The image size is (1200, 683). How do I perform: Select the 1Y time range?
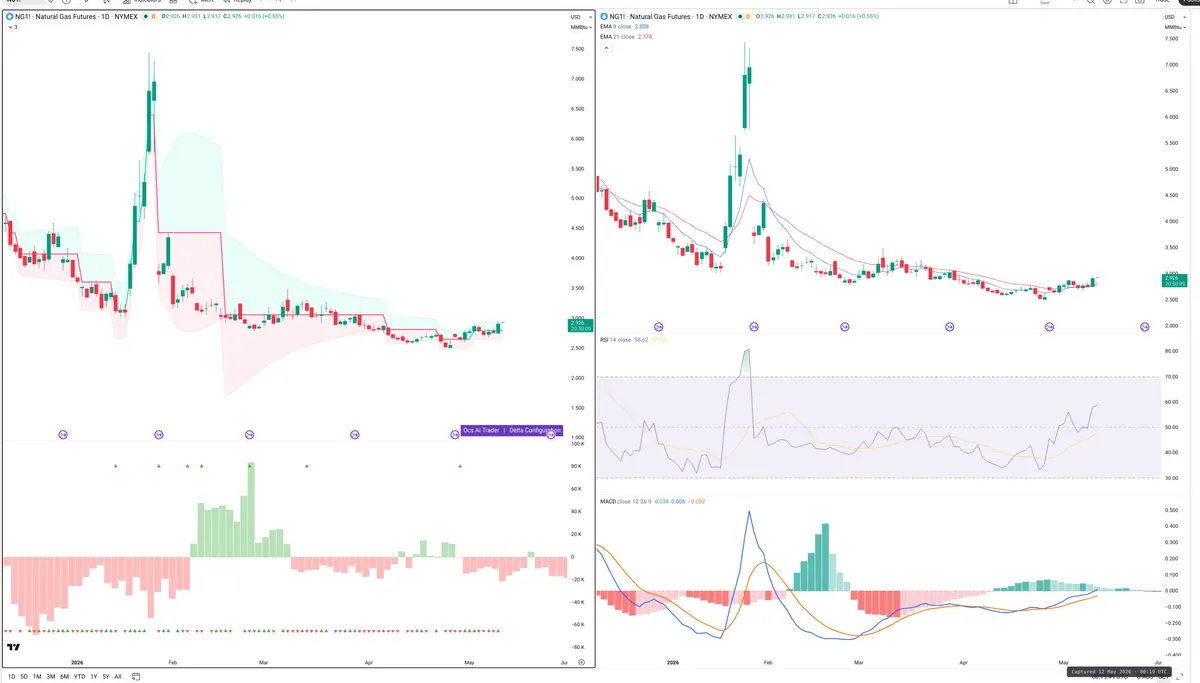(93, 676)
